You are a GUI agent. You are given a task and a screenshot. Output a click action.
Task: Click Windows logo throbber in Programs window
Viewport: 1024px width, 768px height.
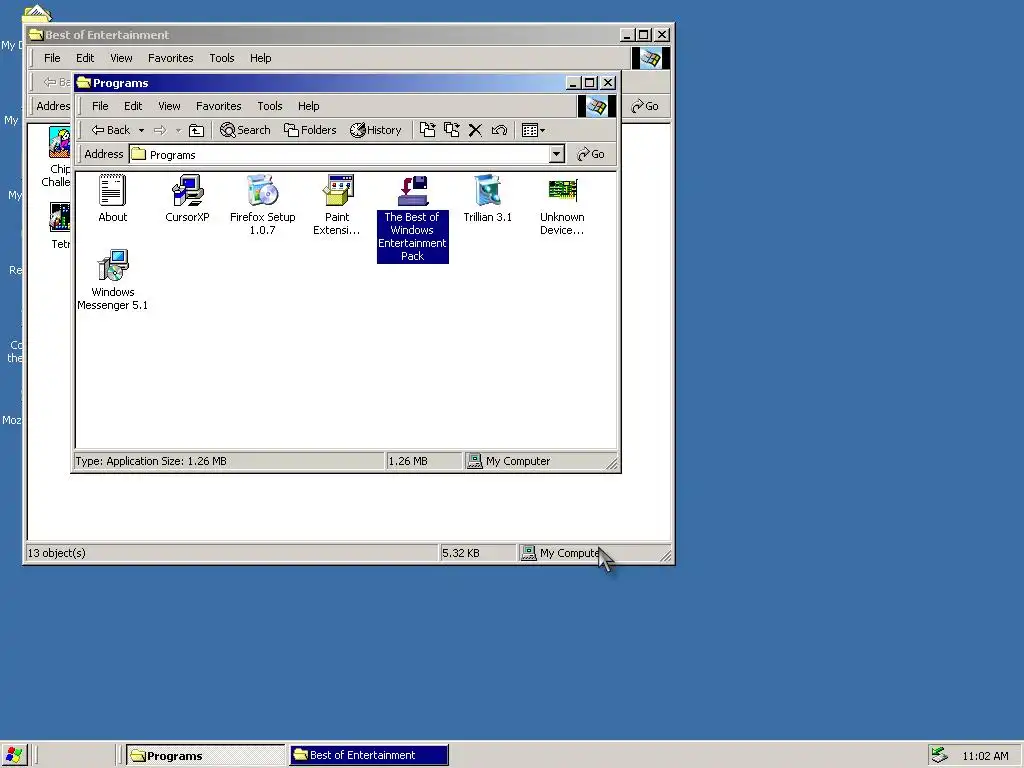(x=596, y=106)
